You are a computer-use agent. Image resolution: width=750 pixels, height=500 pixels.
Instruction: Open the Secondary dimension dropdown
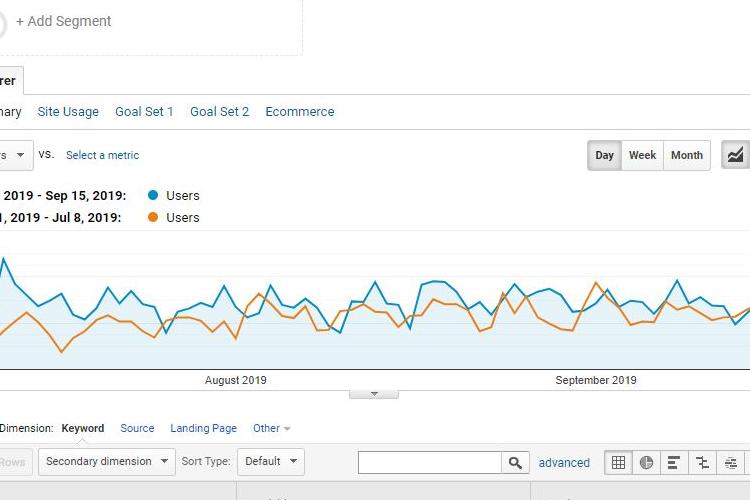(x=106, y=462)
